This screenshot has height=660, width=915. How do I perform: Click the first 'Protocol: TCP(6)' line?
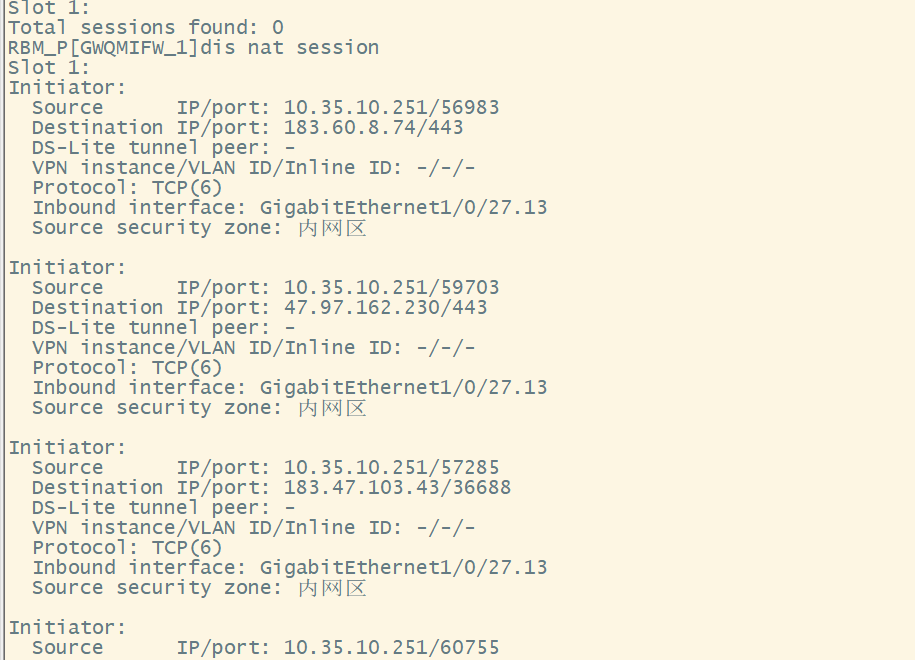coord(127,187)
